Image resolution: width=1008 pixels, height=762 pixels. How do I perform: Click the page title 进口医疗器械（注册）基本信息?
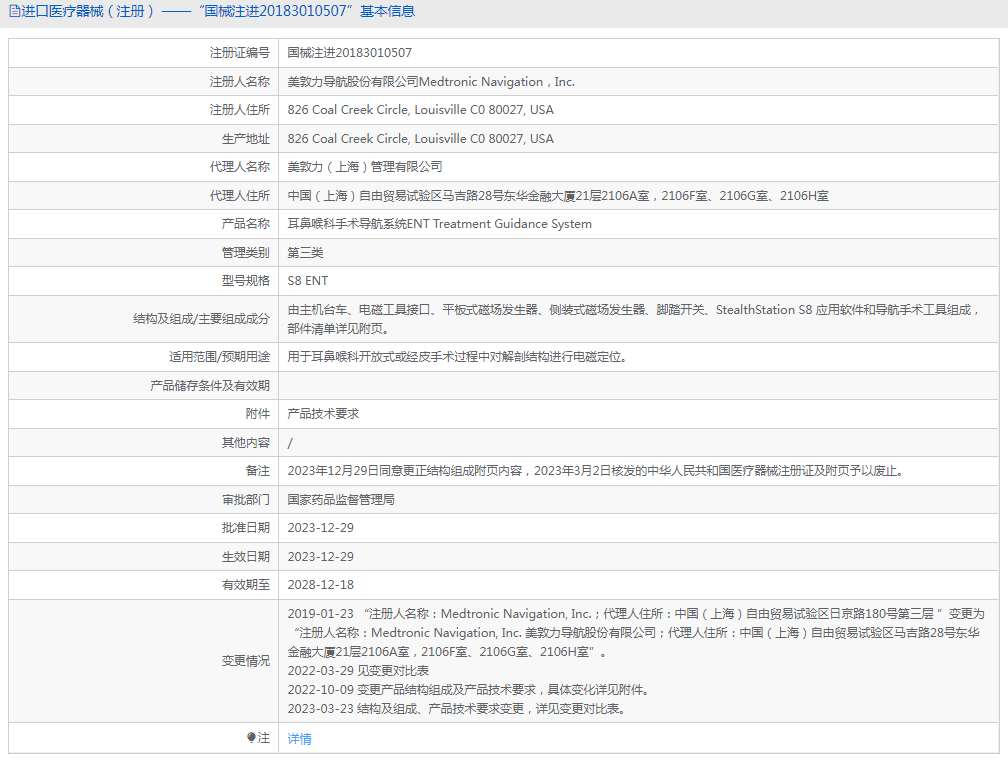(x=218, y=12)
